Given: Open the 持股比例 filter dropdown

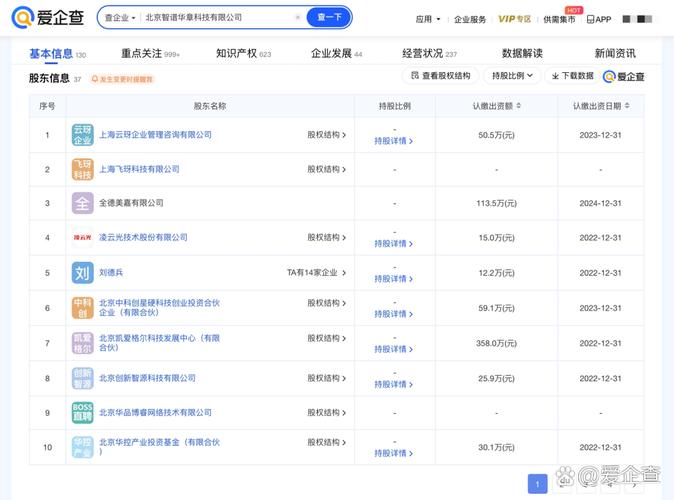Looking at the screenshot, I should click(512, 76).
